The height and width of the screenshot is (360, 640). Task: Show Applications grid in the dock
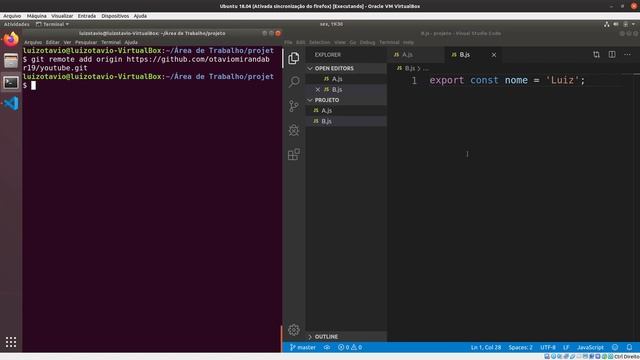click(x=11, y=342)
